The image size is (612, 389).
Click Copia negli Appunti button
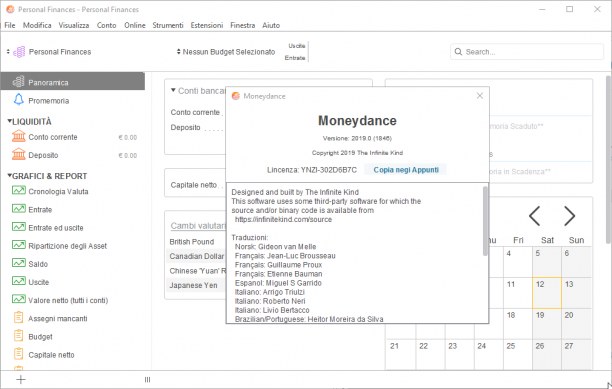406,170
